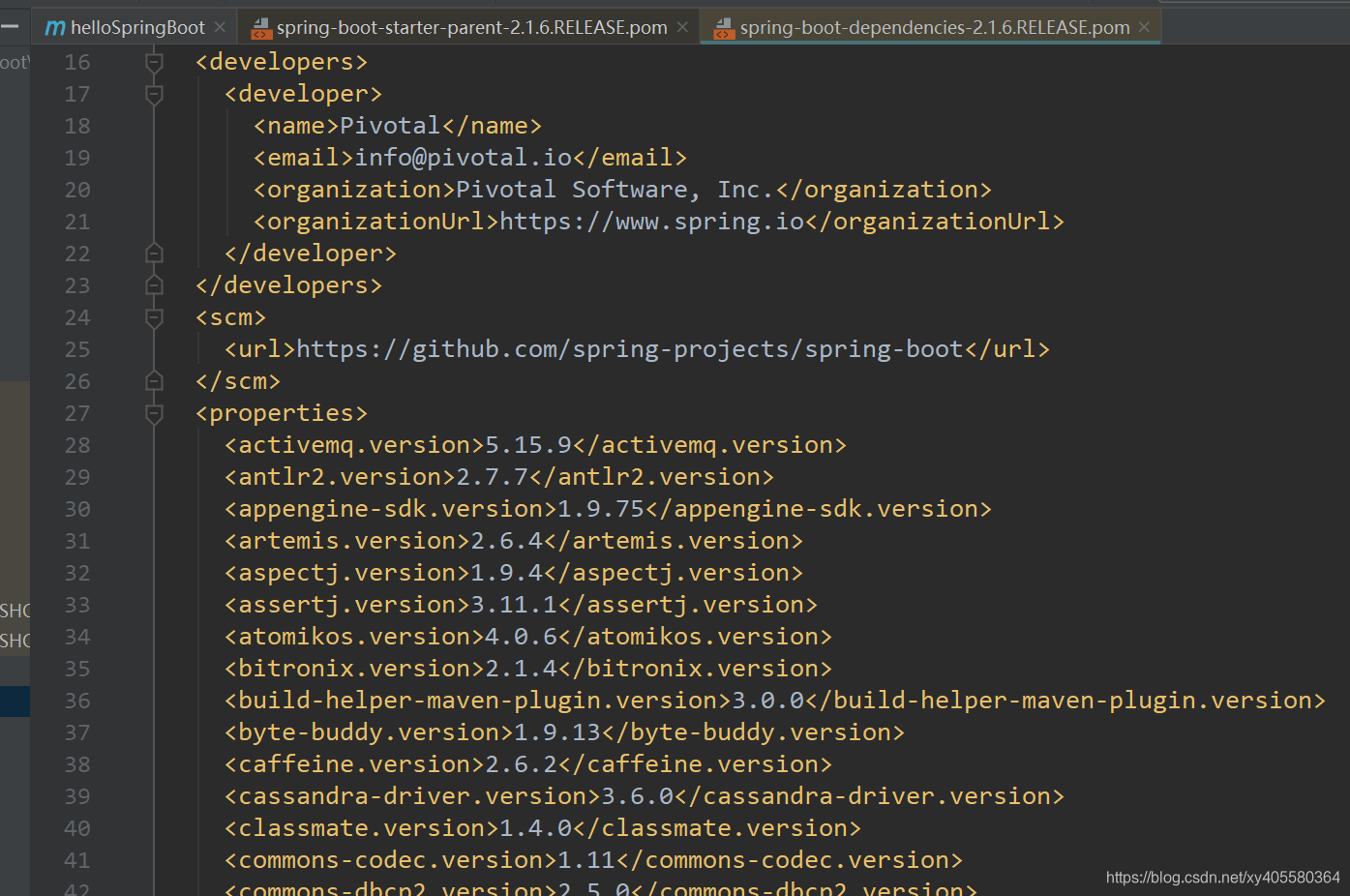Click build-helper-maven-plugin.version value 3.0.0

pyautogui.click(x=768, y=701)
